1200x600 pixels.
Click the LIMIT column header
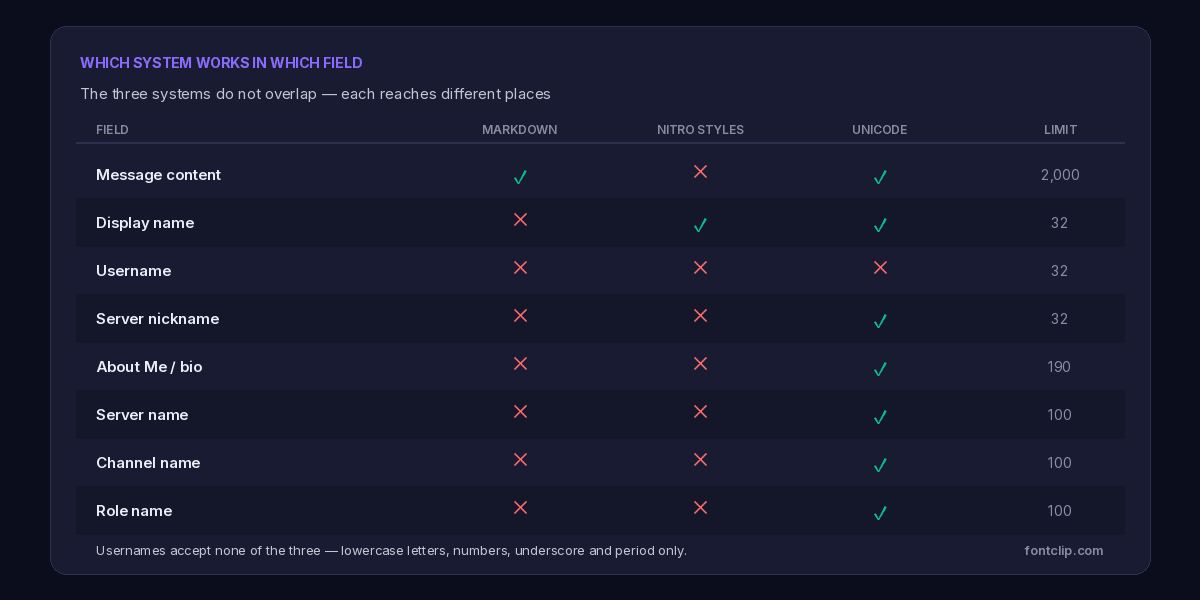[x=1060, y=130]
